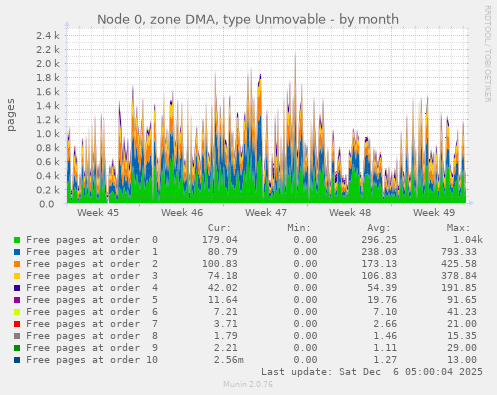This screenshot has height=395, width=497.
Task: Click the 'Week 46' axis label
Action: click(x=182, y=212)
